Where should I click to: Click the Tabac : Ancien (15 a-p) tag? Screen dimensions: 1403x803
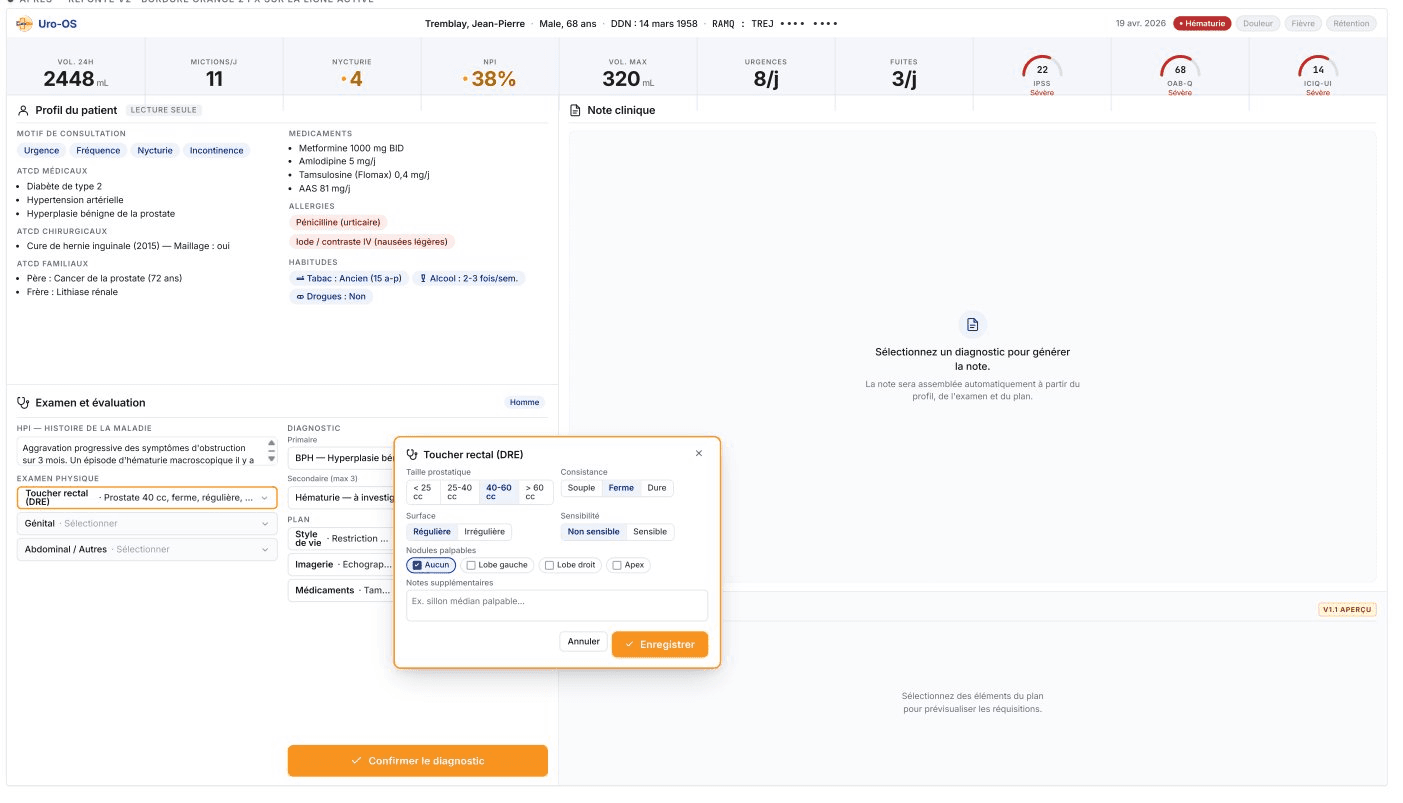point(347,278)
